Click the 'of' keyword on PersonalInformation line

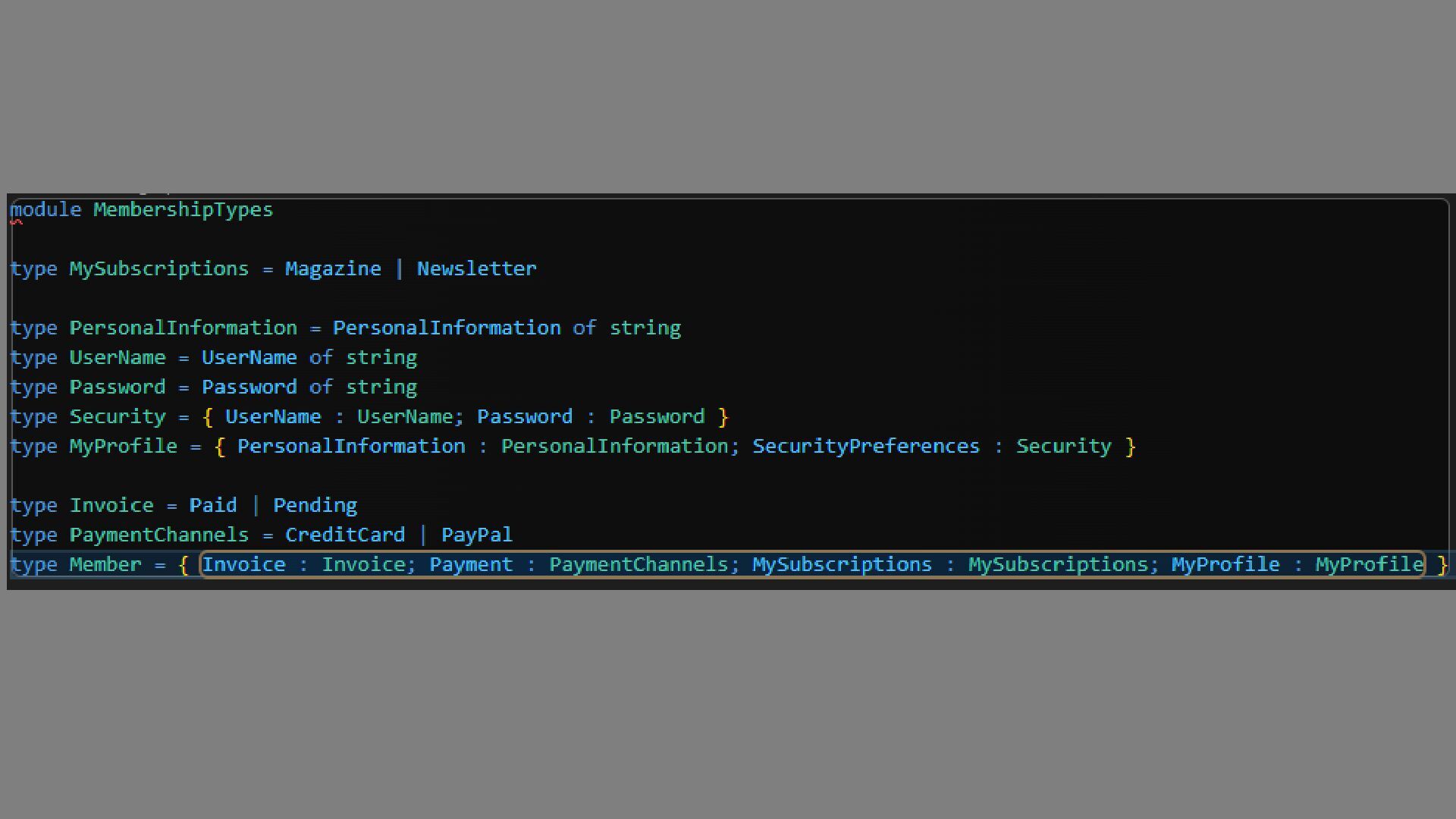tap(584, 328)
